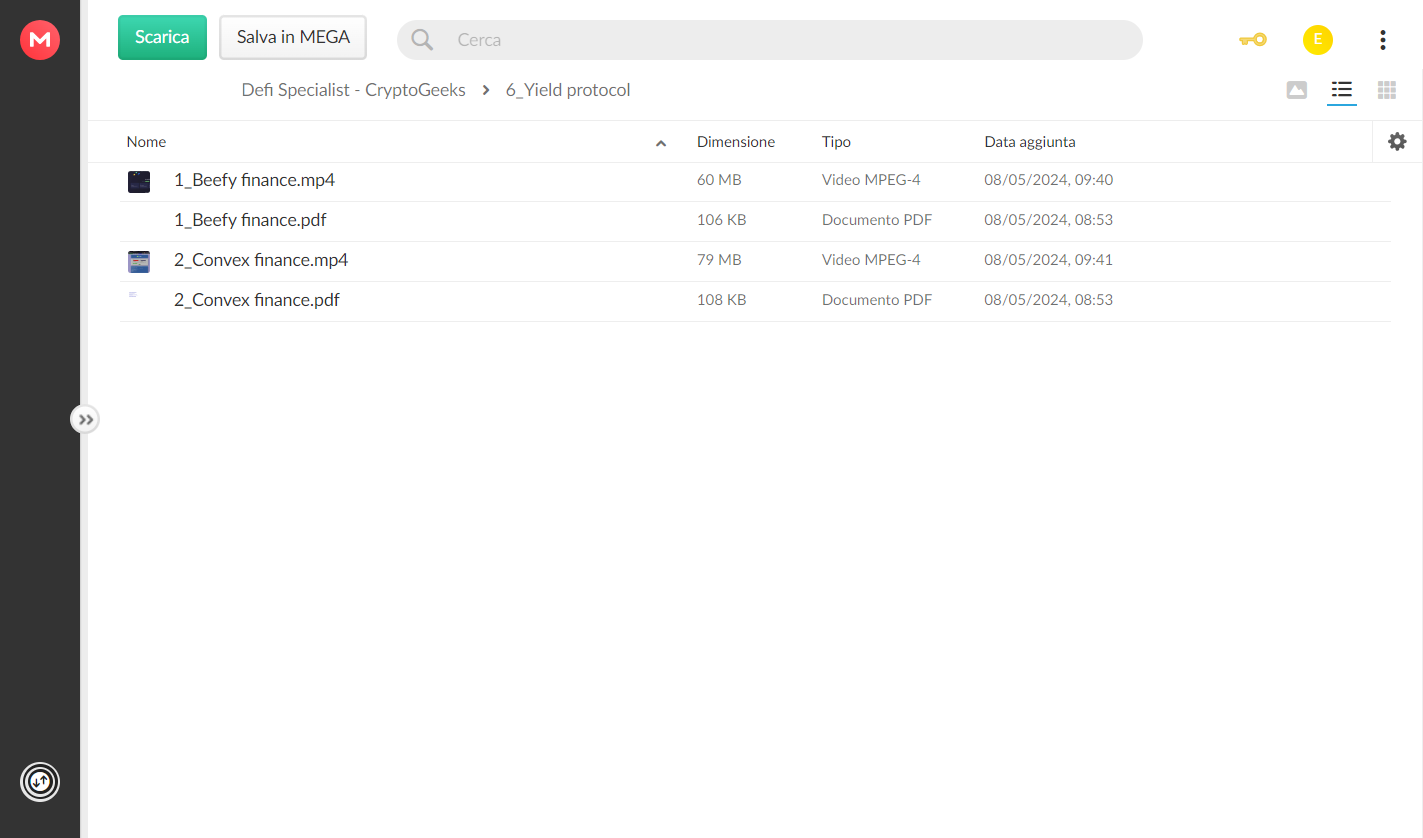Click the yellow recovery key icon

tap(1252, 40)
